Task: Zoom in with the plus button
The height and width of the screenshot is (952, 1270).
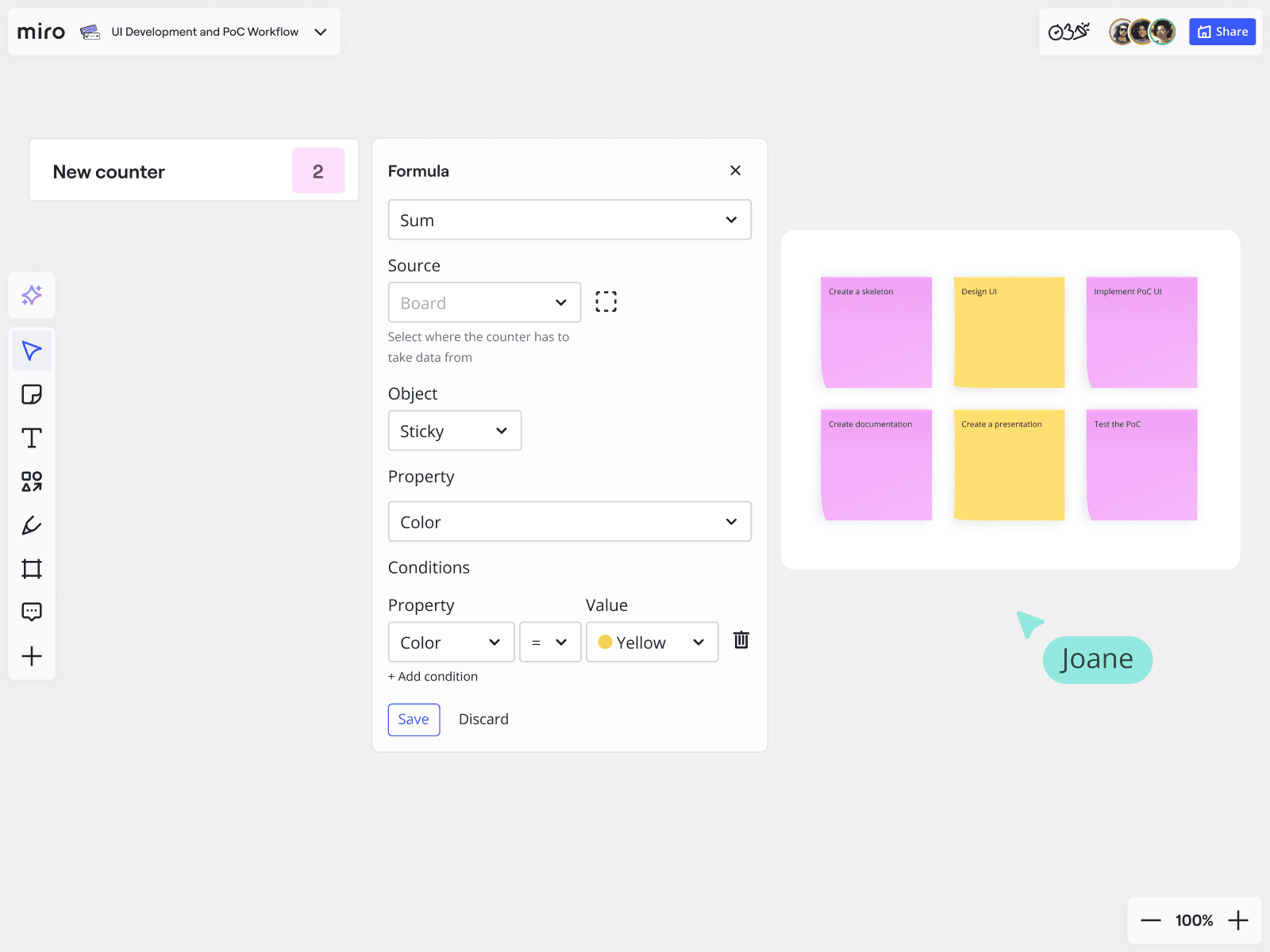Action: coord(1237,920)
